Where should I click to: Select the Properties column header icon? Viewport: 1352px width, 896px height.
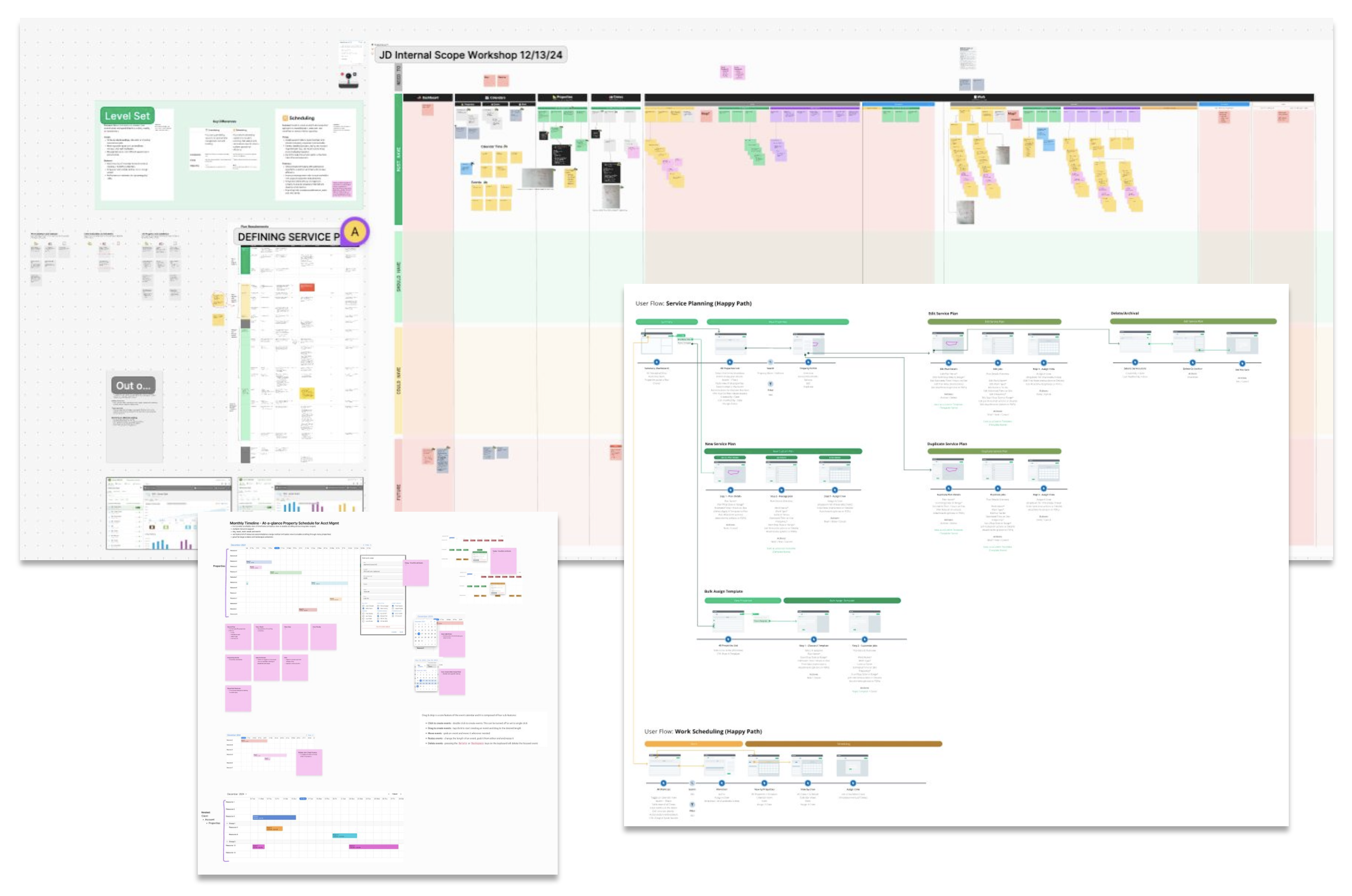coord(554,98)
